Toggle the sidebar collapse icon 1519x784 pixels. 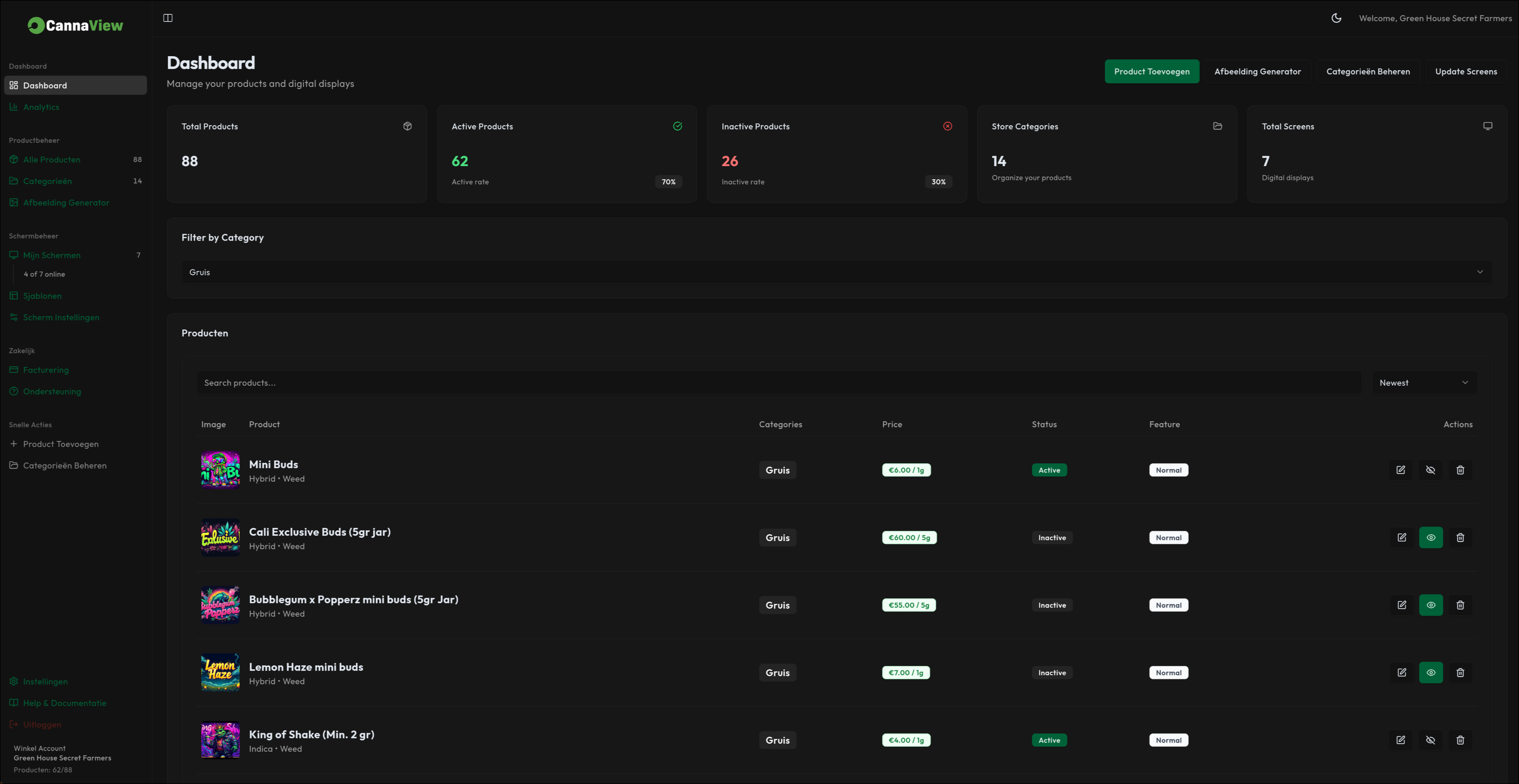tap(168, 18)
